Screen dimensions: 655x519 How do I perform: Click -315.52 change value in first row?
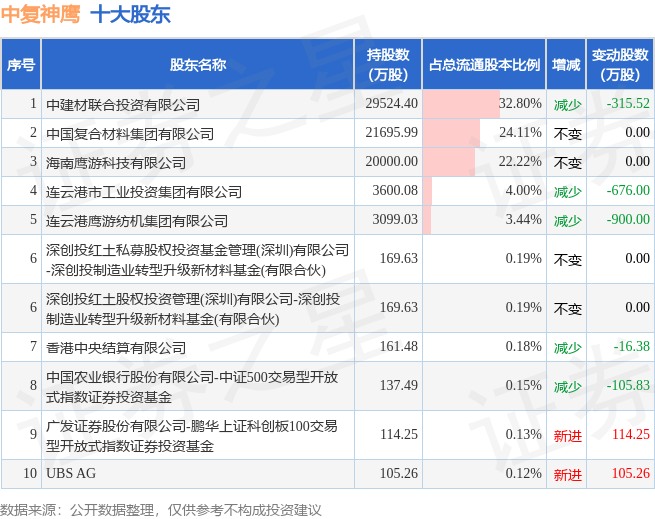coord(628,103)
